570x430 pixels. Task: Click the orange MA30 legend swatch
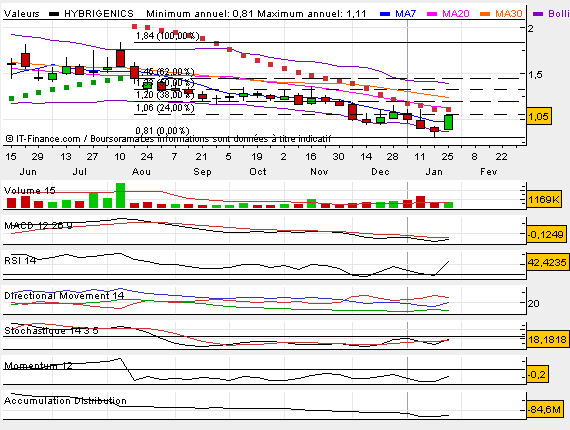tap(485, 14)
